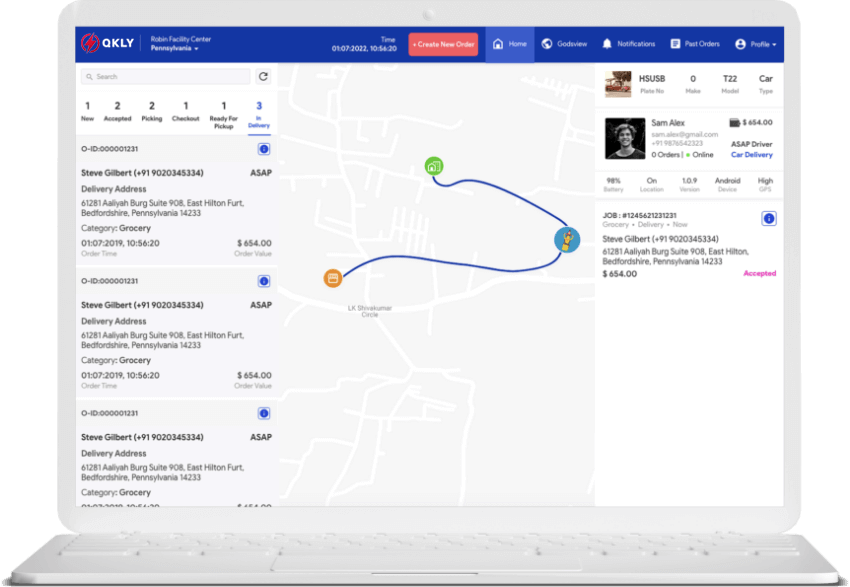Go to the Home tab
This screenshot has height=587, width=850.
pos(510,44)
